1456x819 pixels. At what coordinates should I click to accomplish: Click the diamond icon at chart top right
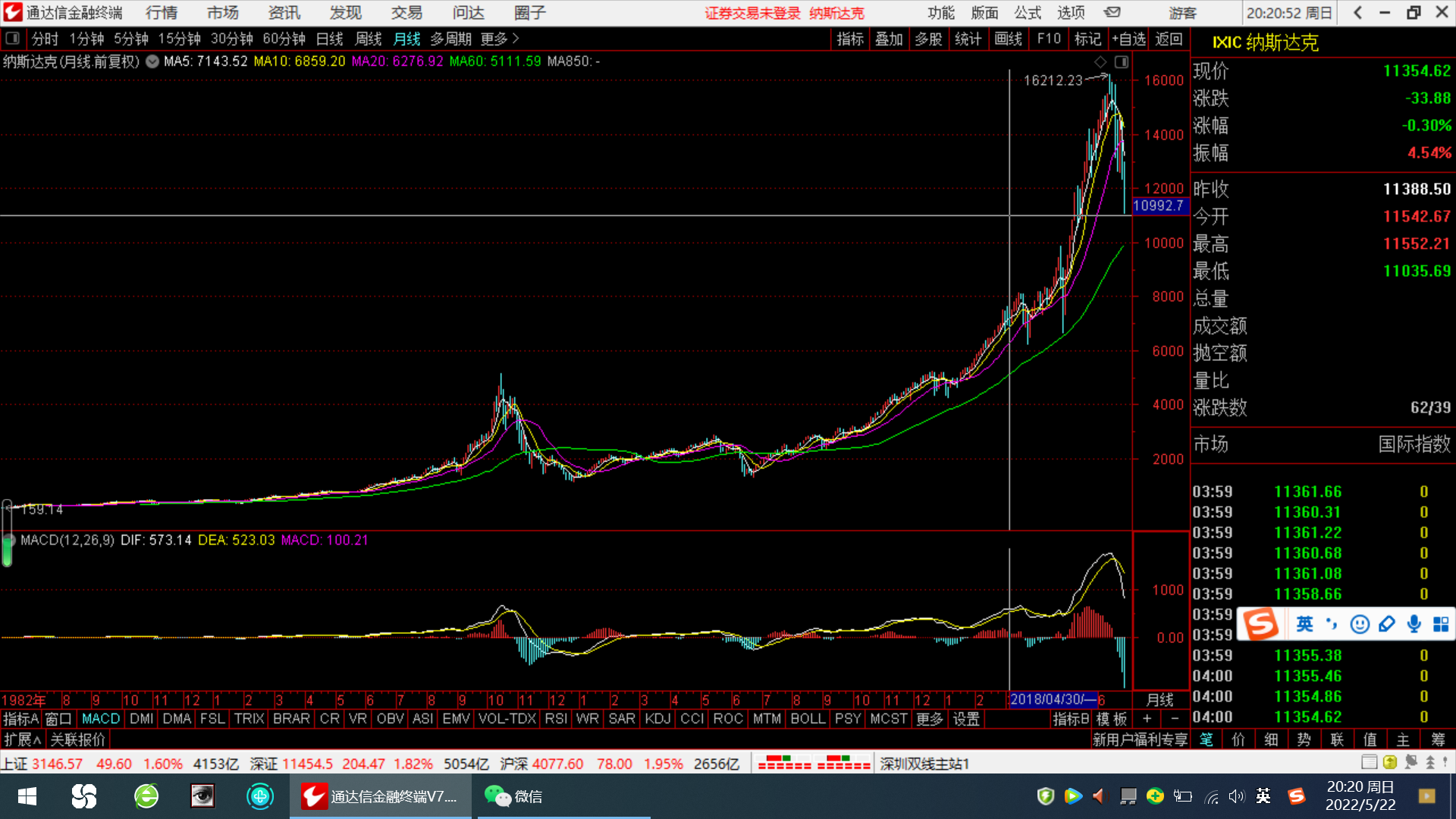pyautogui.click(x=1100, y=61)
